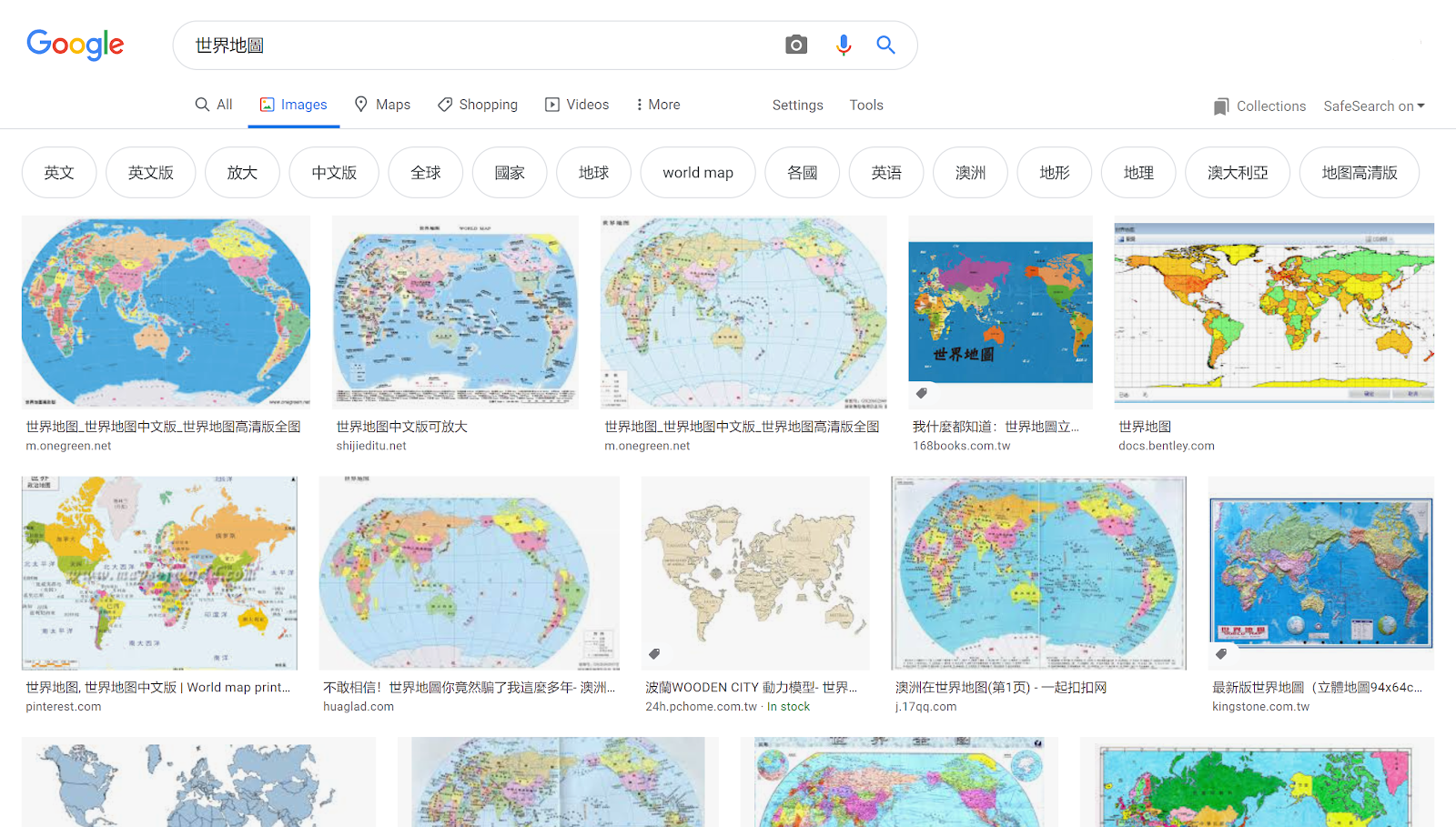Visit the docs.bentley.com source link
The image size is (1456, 827).
(1167, 446)
